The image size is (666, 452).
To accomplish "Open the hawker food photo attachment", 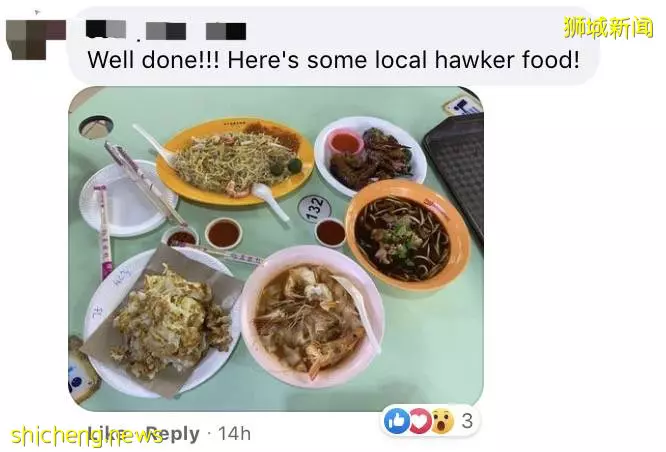I will pos(276,249).
